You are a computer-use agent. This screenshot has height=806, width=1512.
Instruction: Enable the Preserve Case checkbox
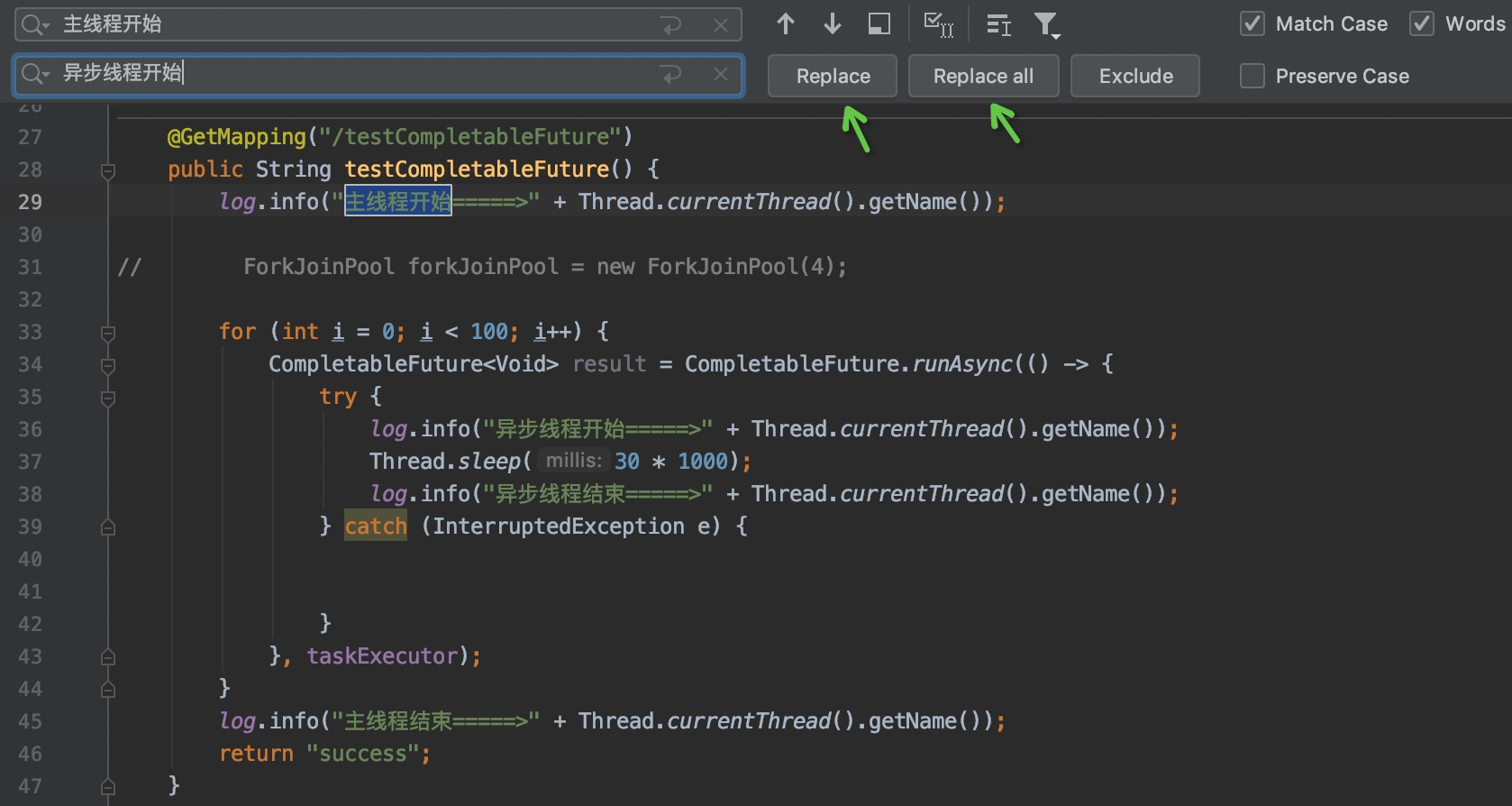[1252, 76]
